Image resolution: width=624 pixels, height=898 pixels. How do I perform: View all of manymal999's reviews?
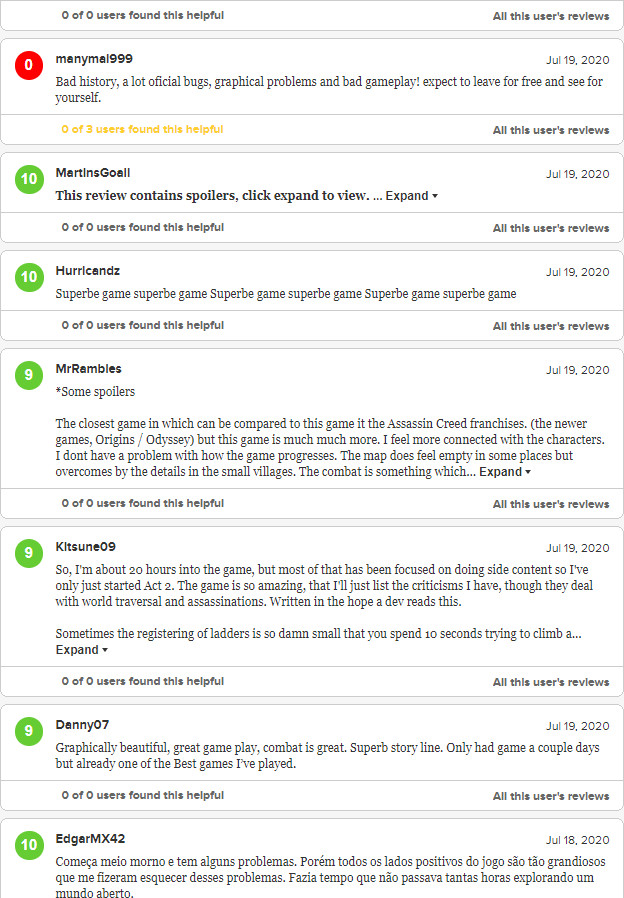coord(550,130)
